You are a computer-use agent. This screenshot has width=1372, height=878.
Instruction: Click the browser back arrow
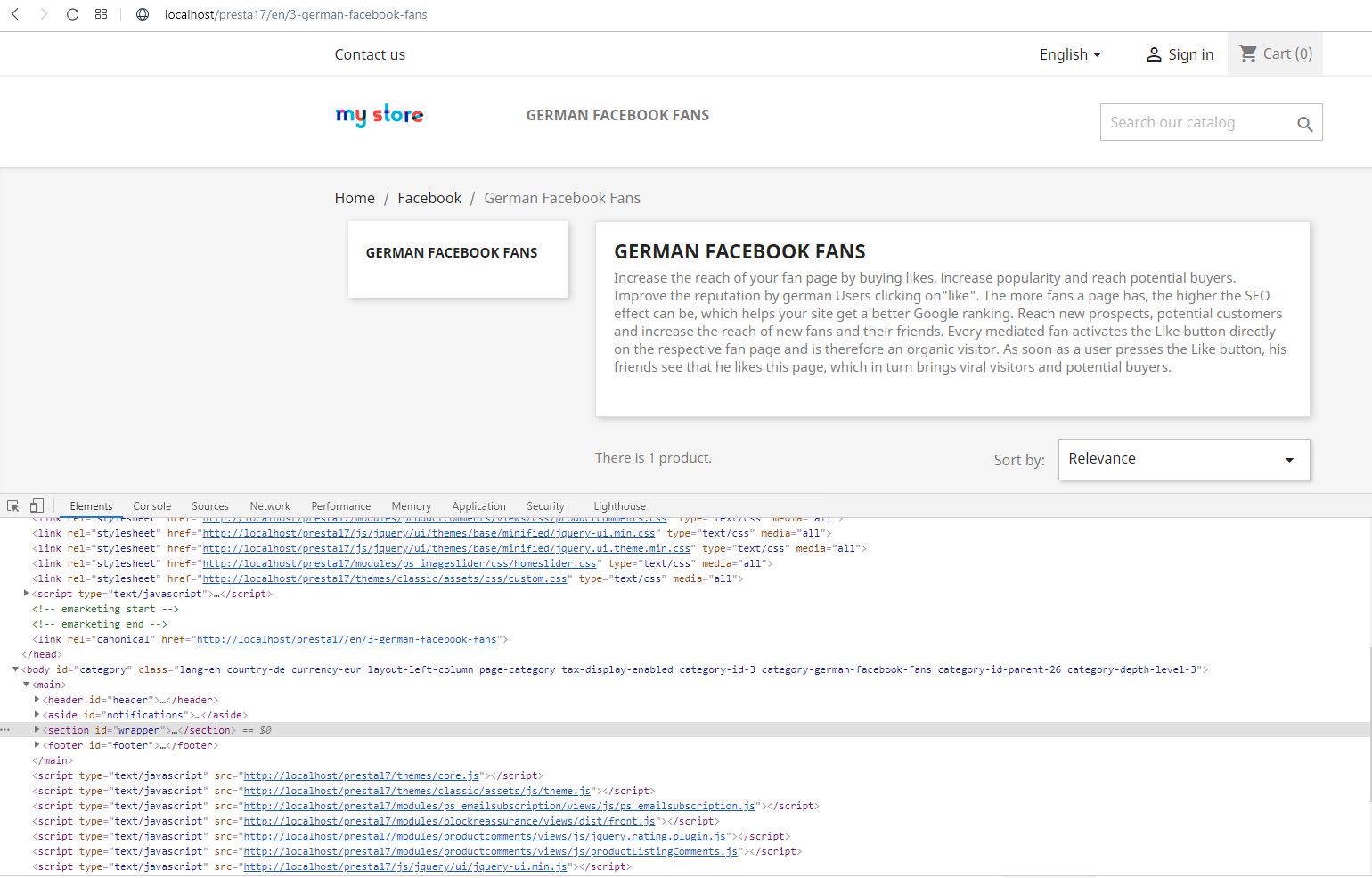click(15, 14)
